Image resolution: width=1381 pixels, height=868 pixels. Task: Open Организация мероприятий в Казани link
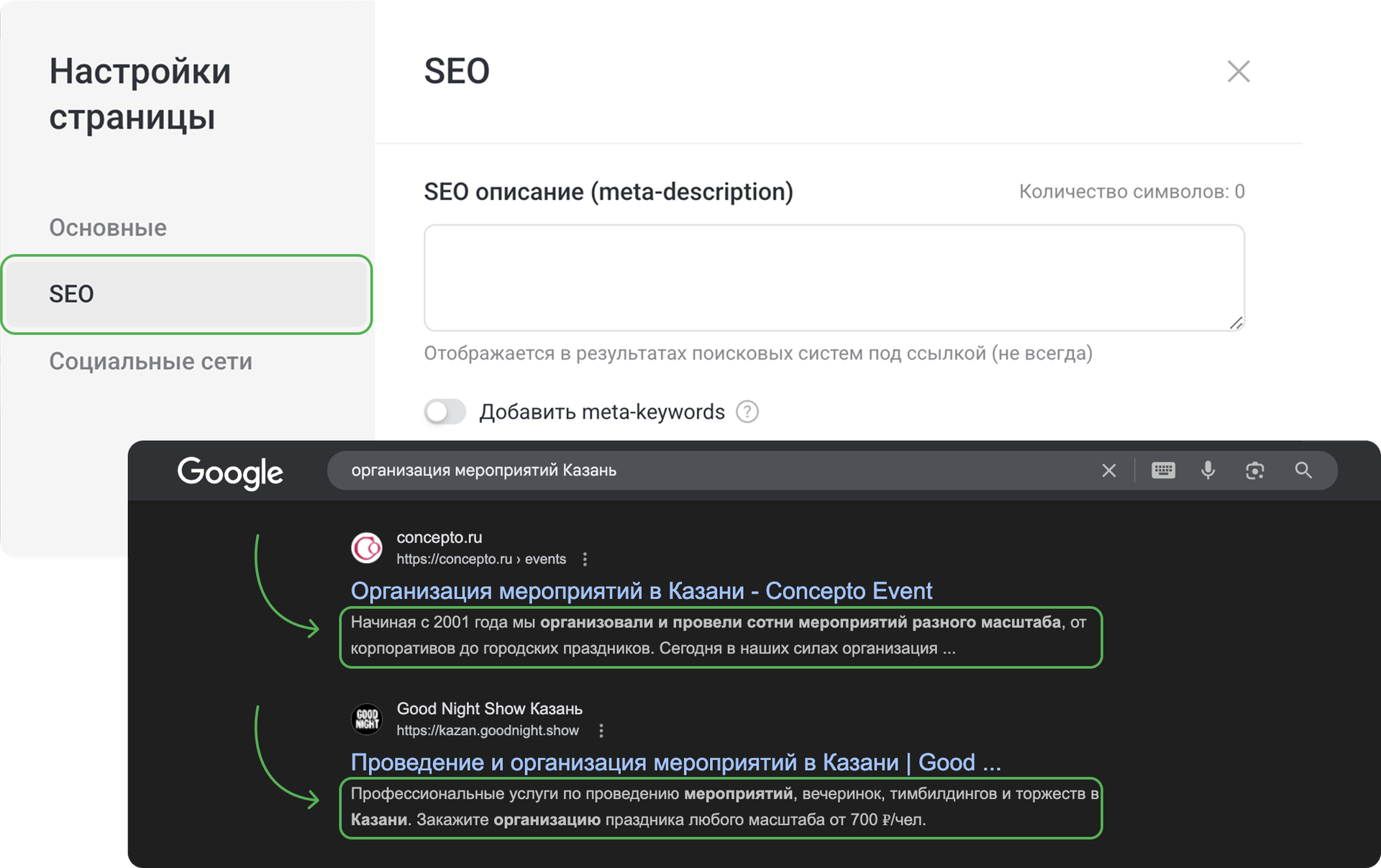point(641,590)
